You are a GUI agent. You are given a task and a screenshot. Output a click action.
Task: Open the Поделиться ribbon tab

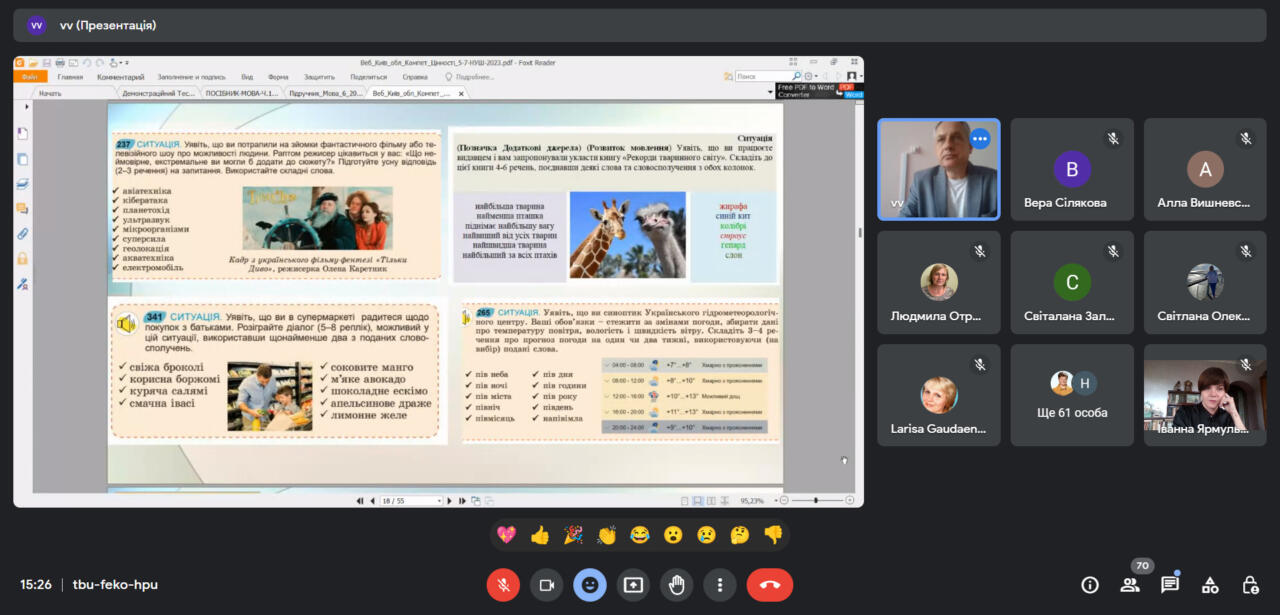(368, 77)
